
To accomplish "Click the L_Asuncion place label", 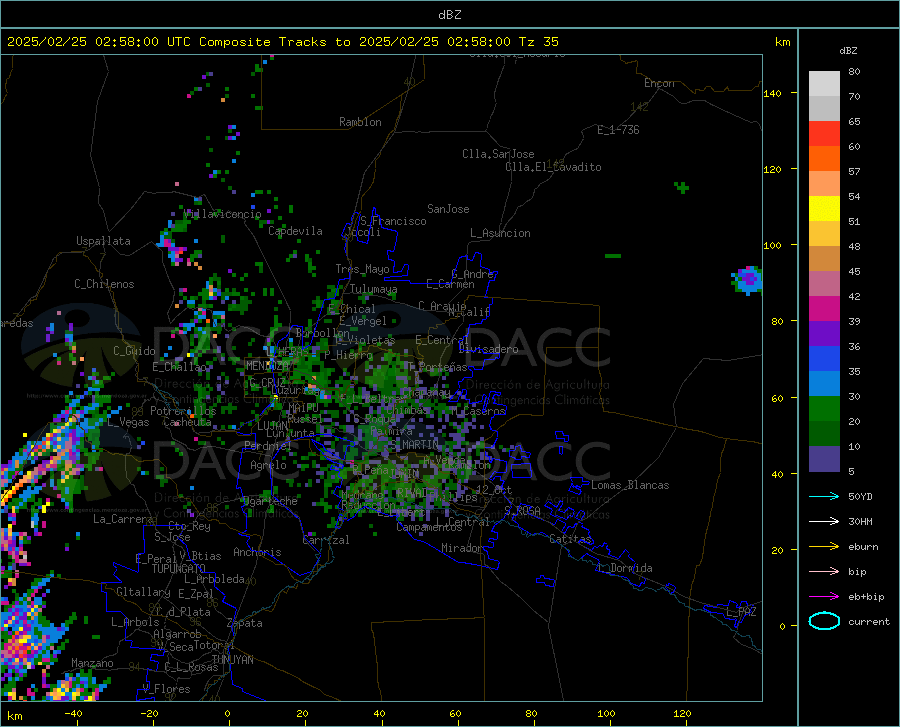I will click(x=500, y=233).
